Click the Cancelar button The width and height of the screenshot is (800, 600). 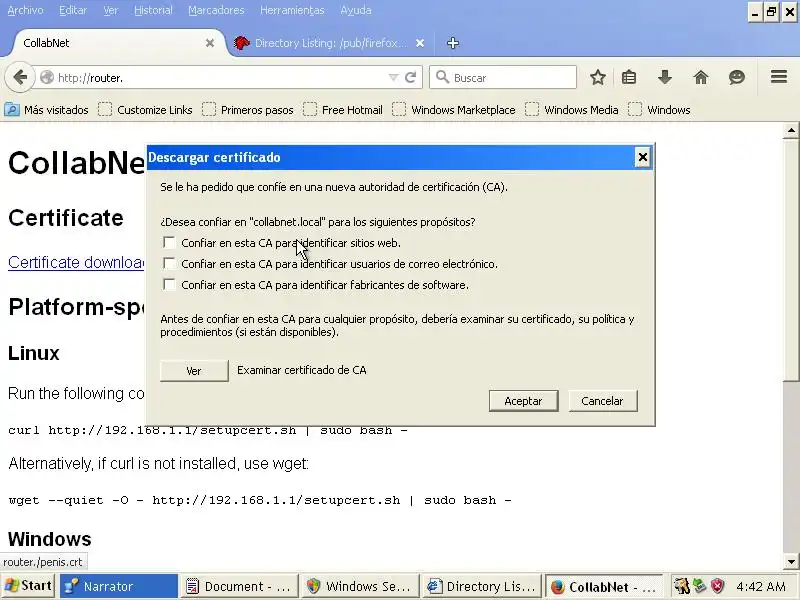pyautogui.click(x=603, y=401)
